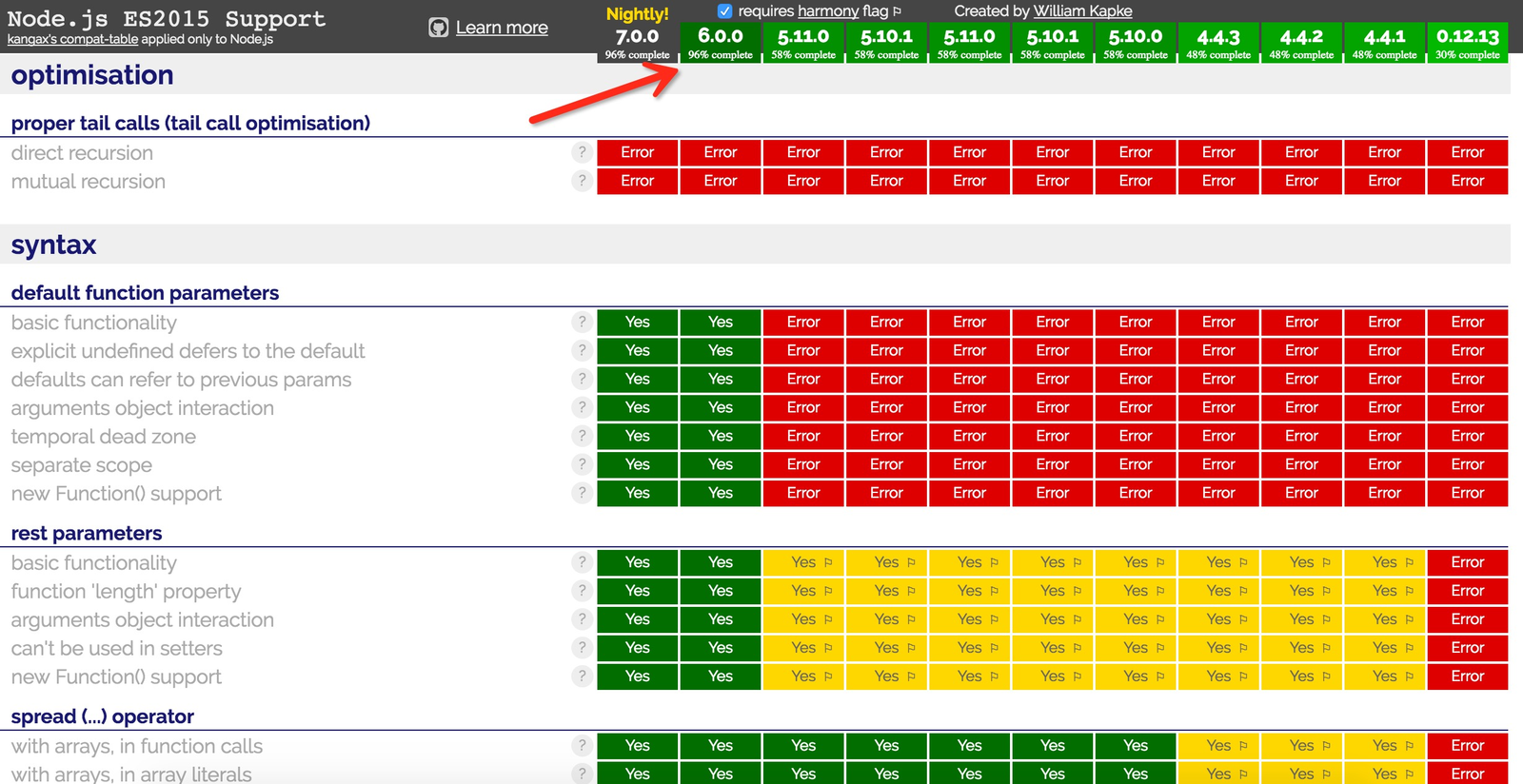The image size is (1523, 784).
Task: Click explicit undefined defers to the default label
Action: point(188,351)
